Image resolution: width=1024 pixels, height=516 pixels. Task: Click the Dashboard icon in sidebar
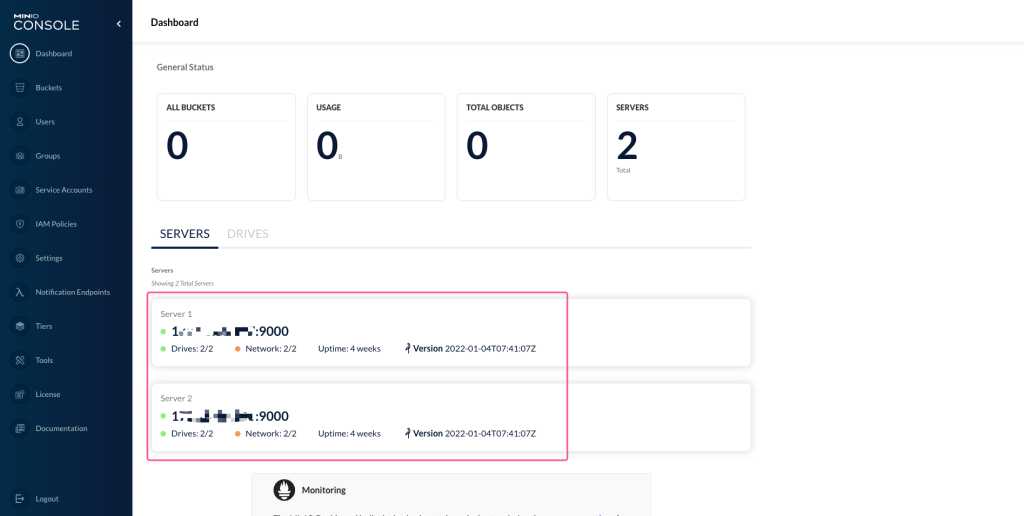pyautogui.click(x=19, y=54)
